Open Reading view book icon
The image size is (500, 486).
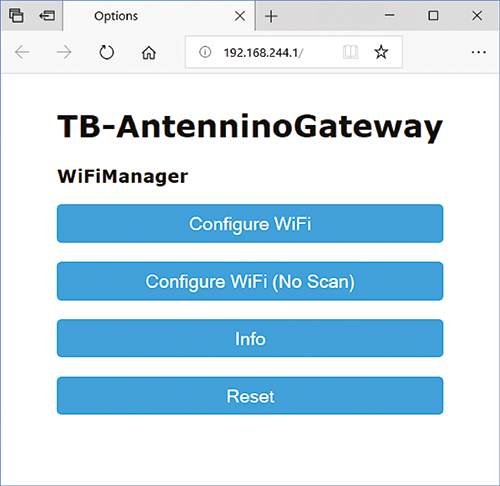point(350,52)
